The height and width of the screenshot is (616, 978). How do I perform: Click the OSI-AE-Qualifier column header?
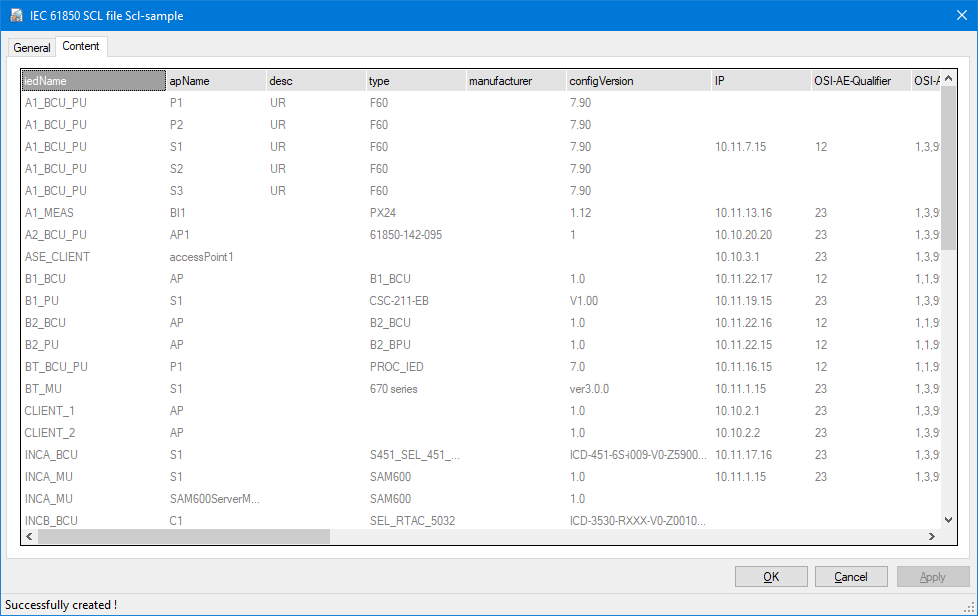pyautogui.click(x=860, y=81)
